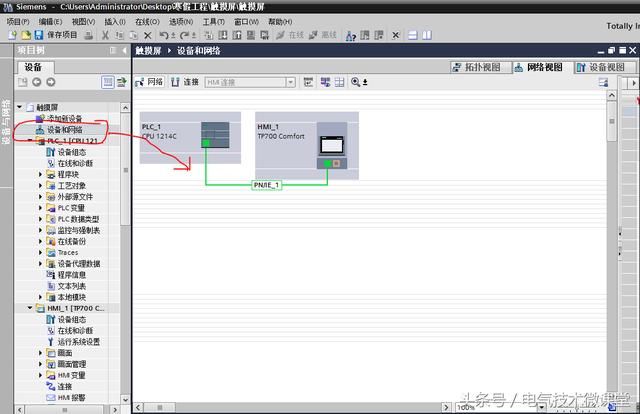This screenshot has width=640, height=414.
Task: Click the open project folder icon
Action: pos(26,36)
